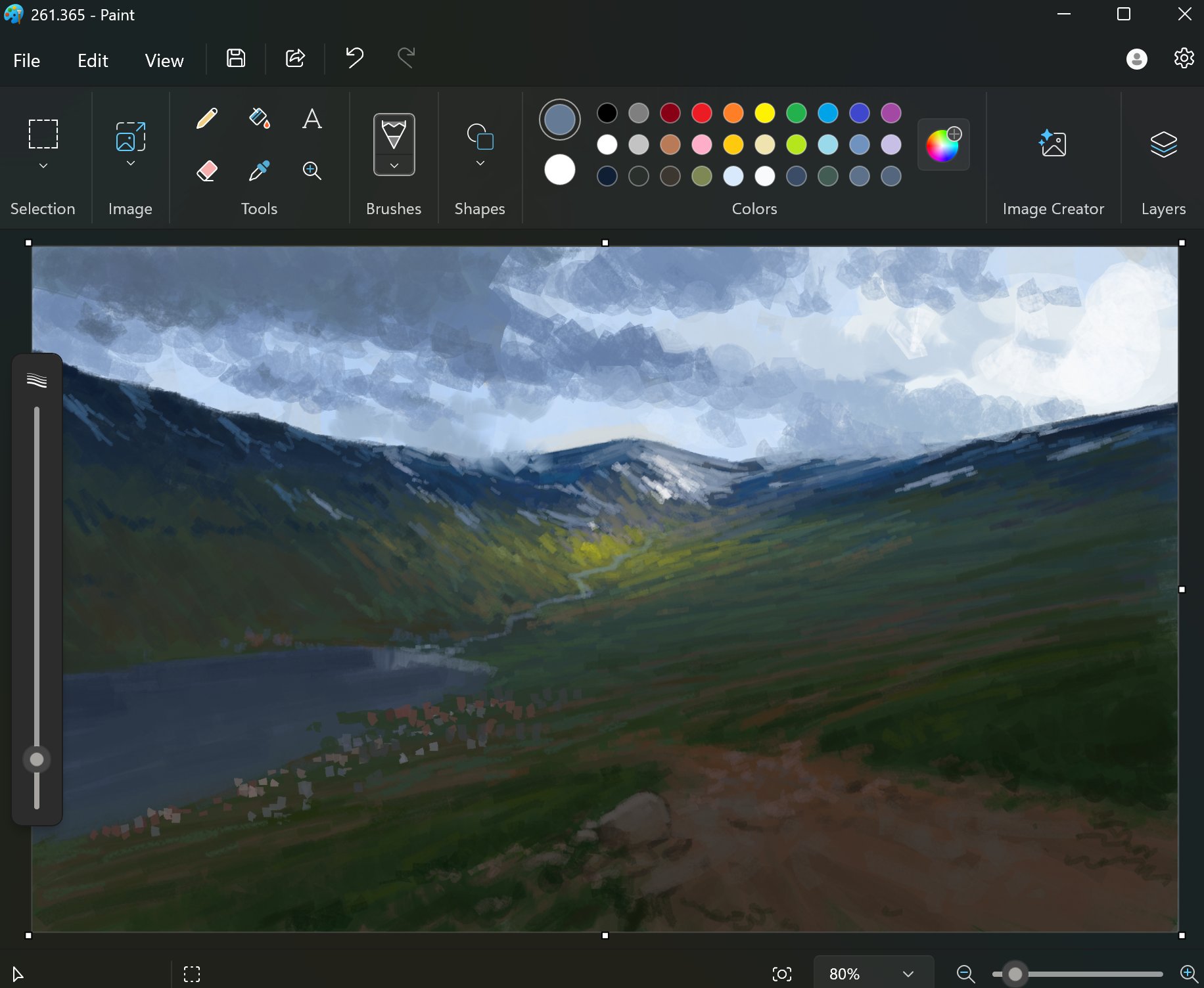Pick the bright yellow color swatch

(x=764, y=113)
